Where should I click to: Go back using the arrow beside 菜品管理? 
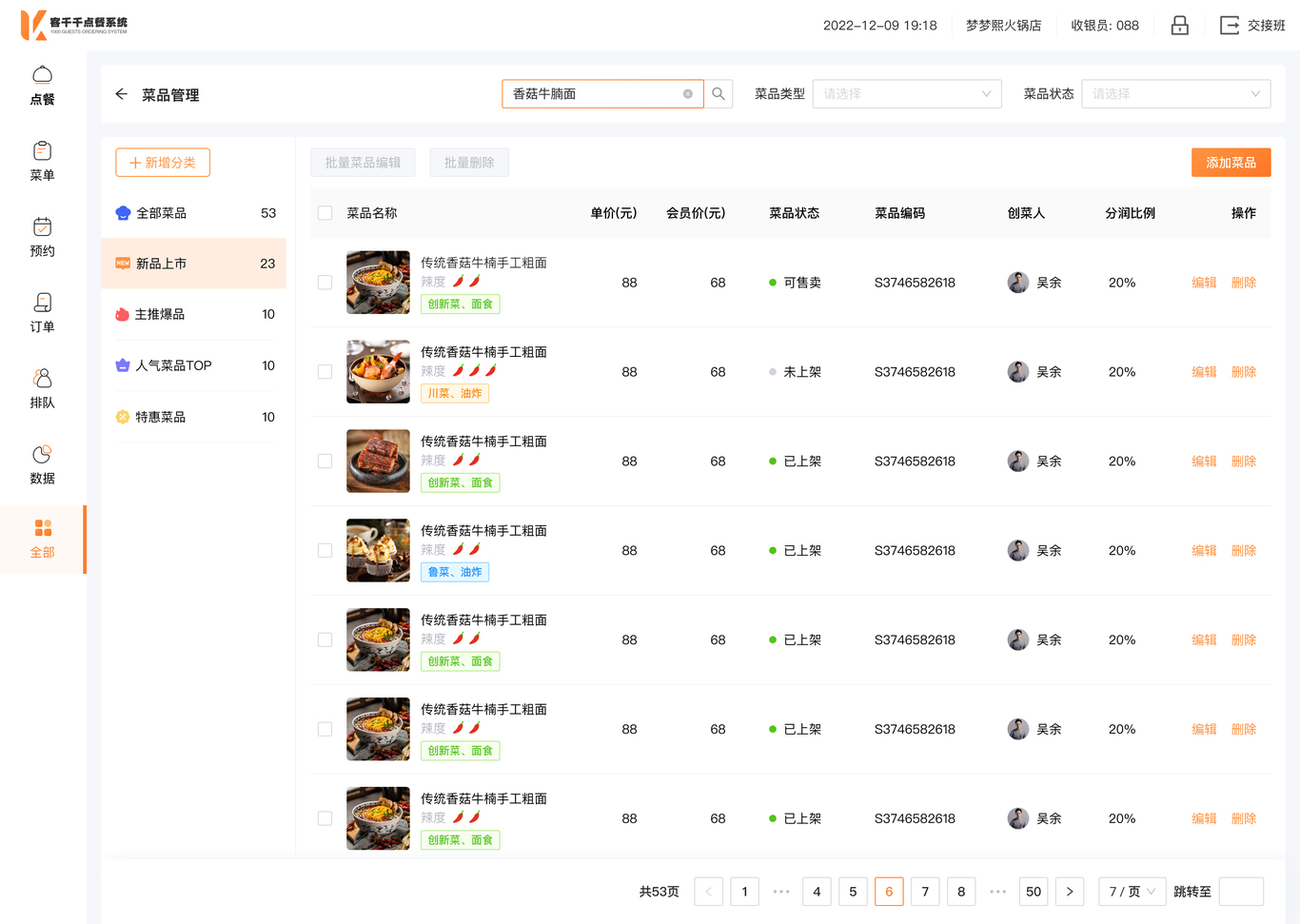[121, 94]
